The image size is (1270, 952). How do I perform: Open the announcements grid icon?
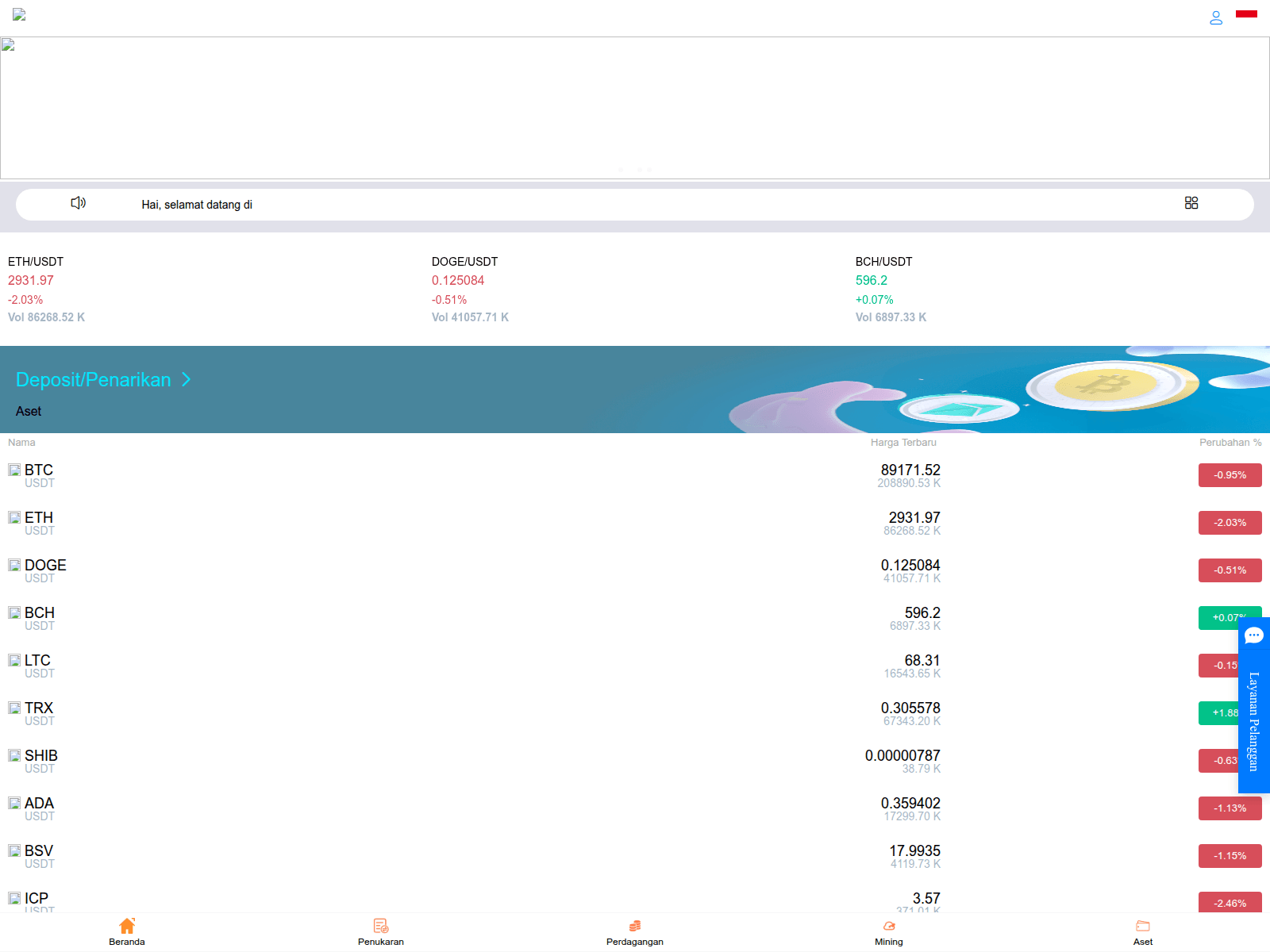click(1191, 203)
